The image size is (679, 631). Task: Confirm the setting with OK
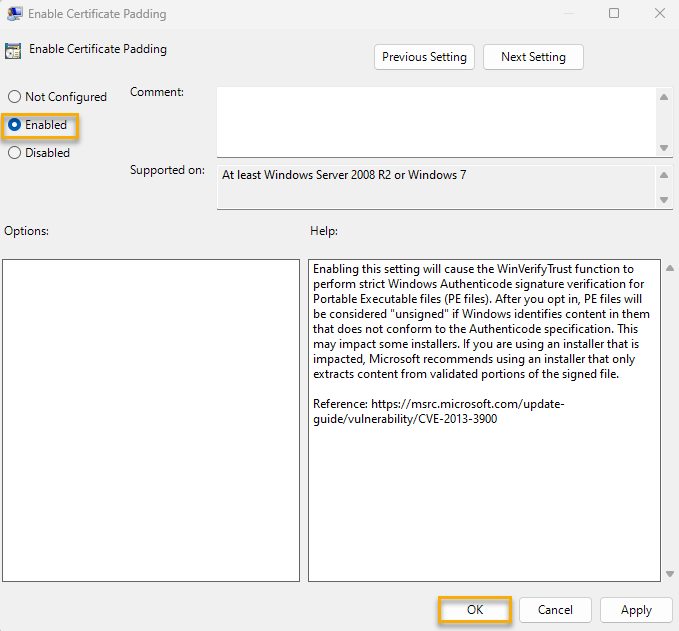(x=474, y=610)
